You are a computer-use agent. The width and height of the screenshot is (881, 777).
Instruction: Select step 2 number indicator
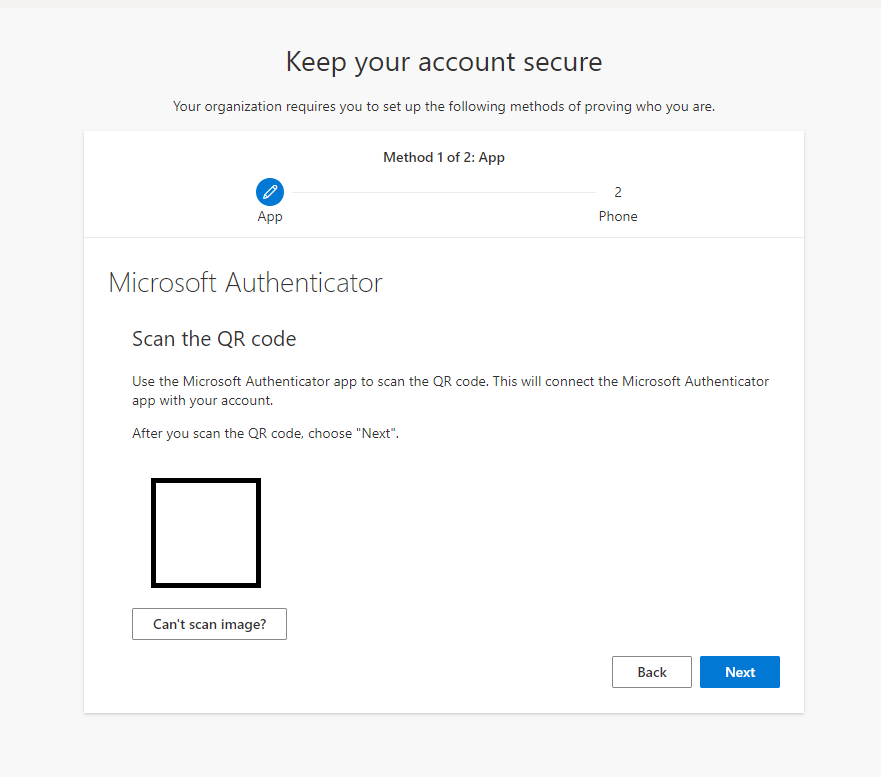pyautogui.click(x=617, y=192)
